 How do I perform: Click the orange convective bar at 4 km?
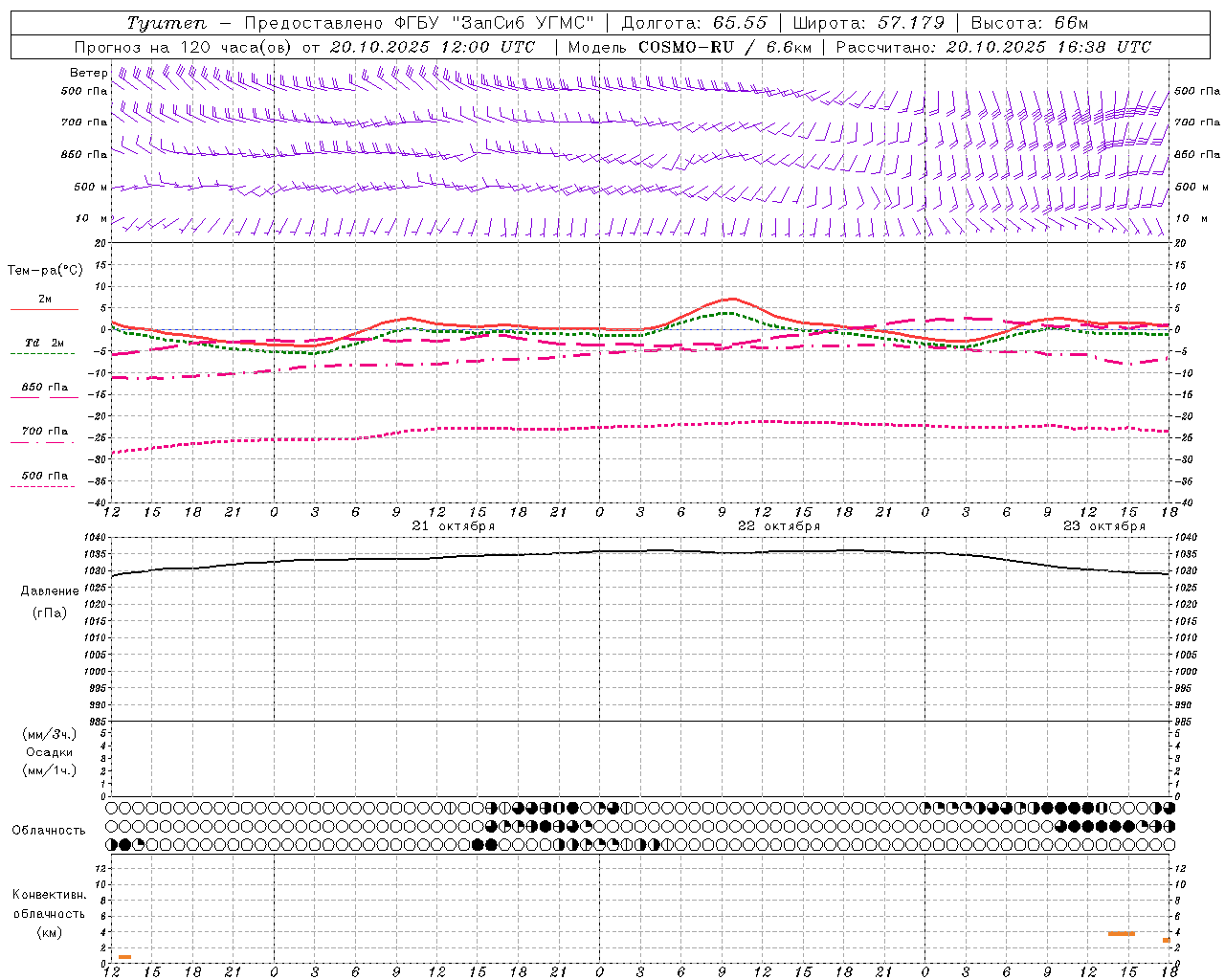pyautogui.click(x=1122, y=933)
